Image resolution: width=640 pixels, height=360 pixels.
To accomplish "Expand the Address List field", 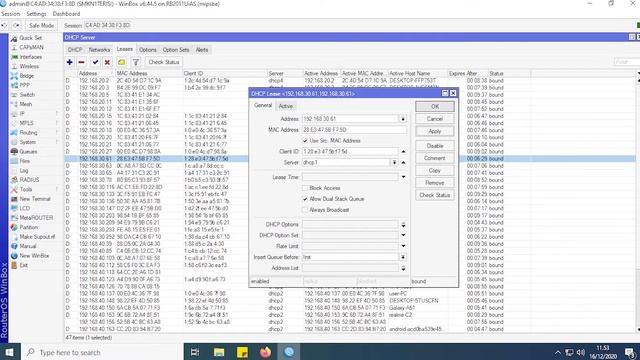I will (x=403, y=268).
